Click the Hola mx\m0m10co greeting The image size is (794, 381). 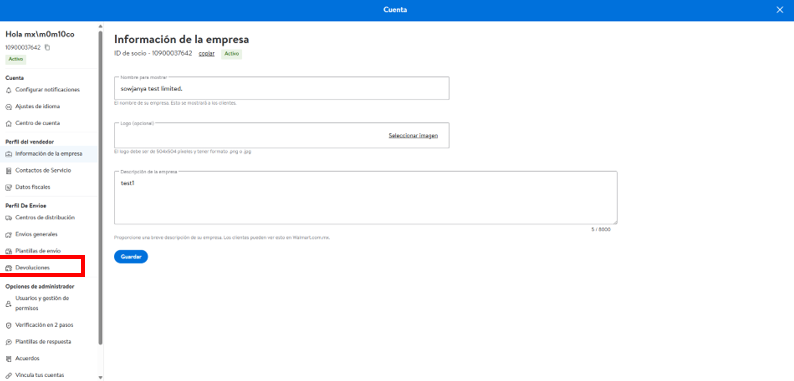click(x=39, y=34)
